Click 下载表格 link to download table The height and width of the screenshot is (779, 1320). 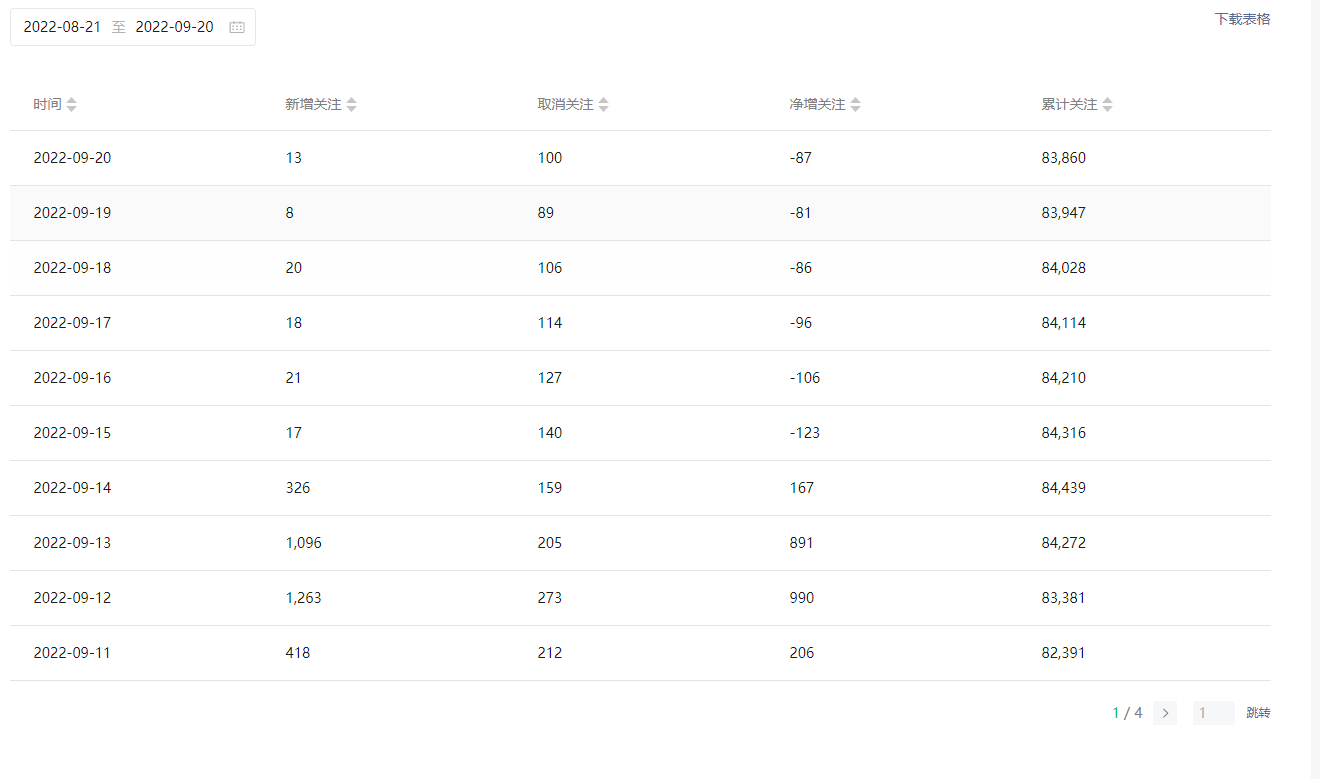click(1242, 19)
